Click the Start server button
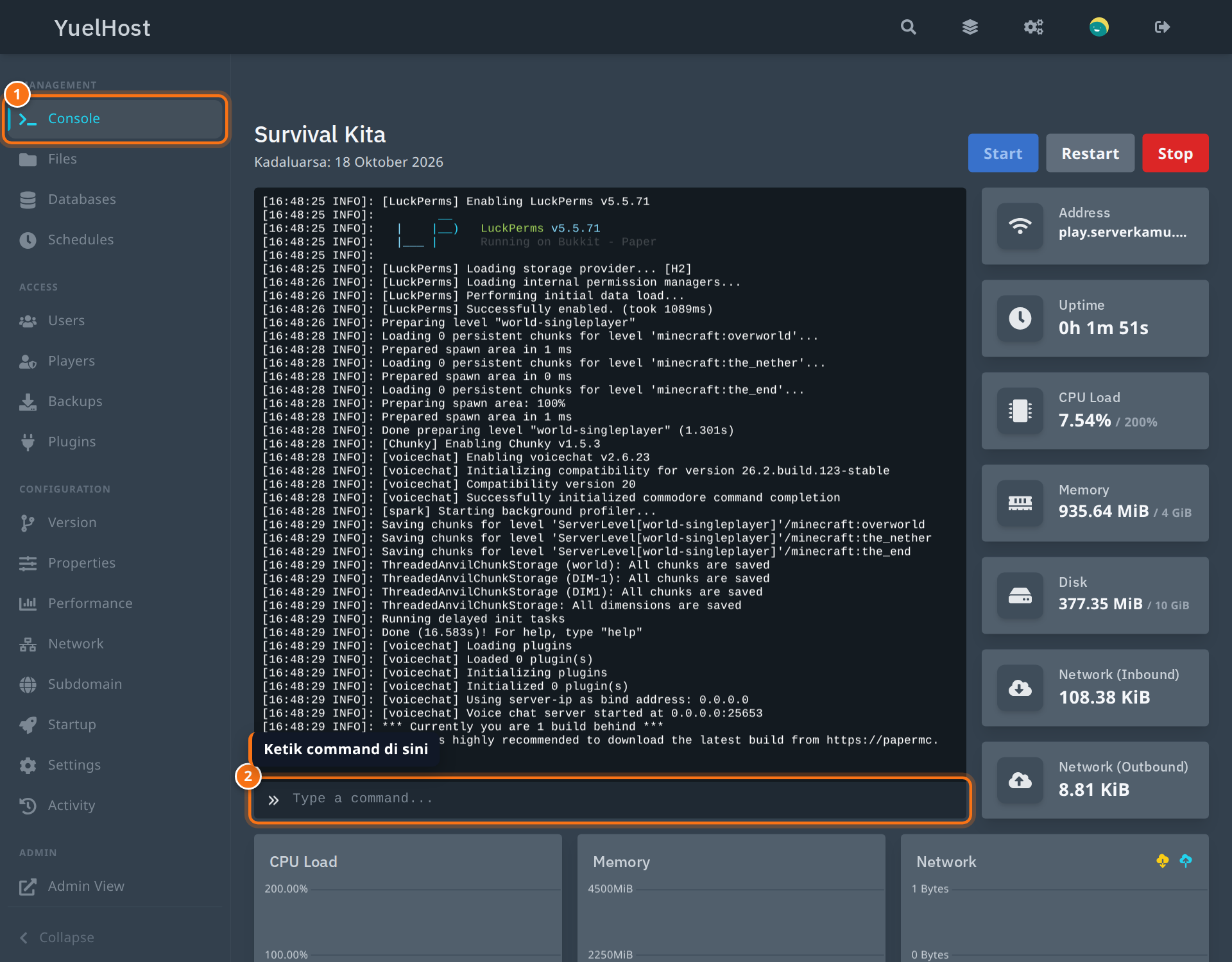The image size is (1232, 962). point(1003,153)
